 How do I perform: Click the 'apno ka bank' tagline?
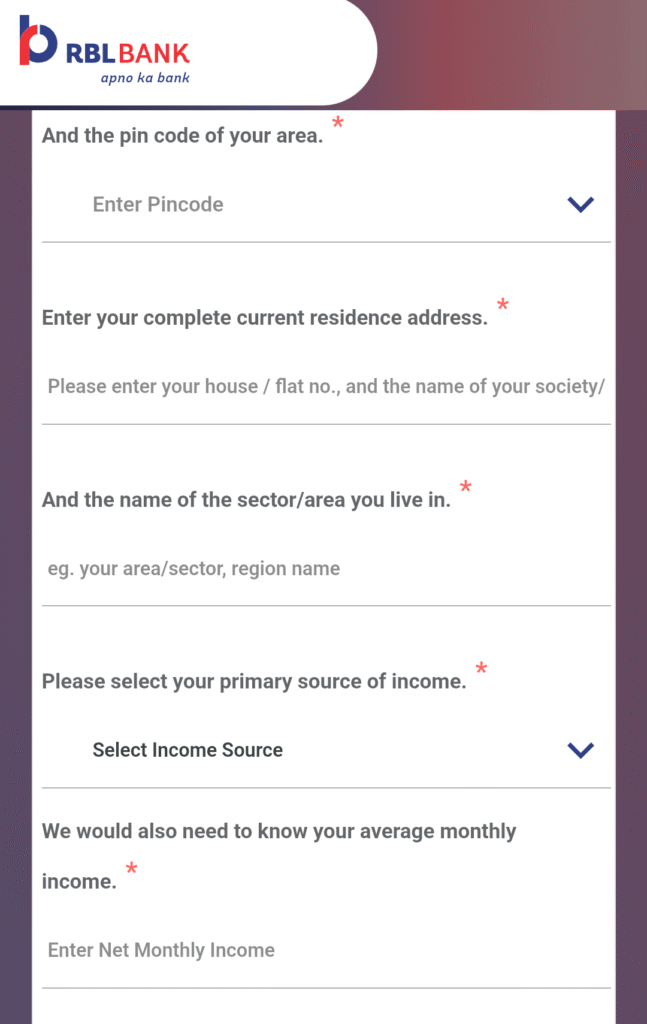(x=145, y=78)
